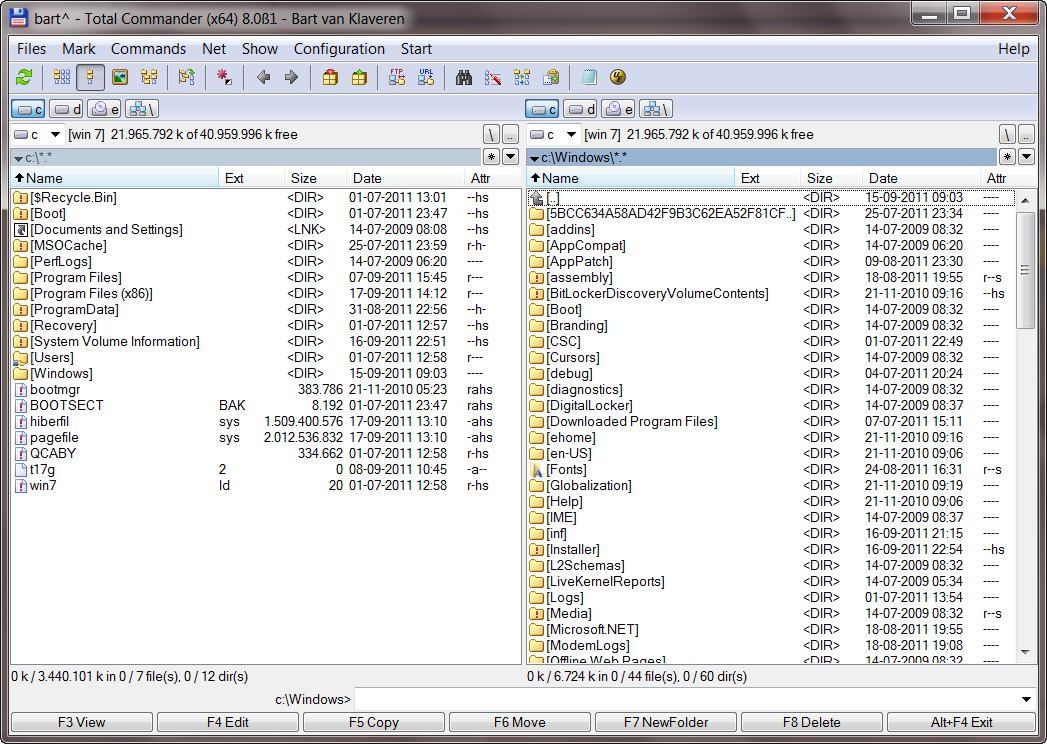Click the F5 Copy button
This screenshot has height=744, width=1047.
[x=374, y=723]
